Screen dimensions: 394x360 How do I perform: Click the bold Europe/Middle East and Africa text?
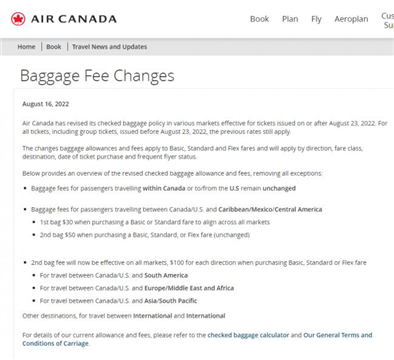[189, 288]
